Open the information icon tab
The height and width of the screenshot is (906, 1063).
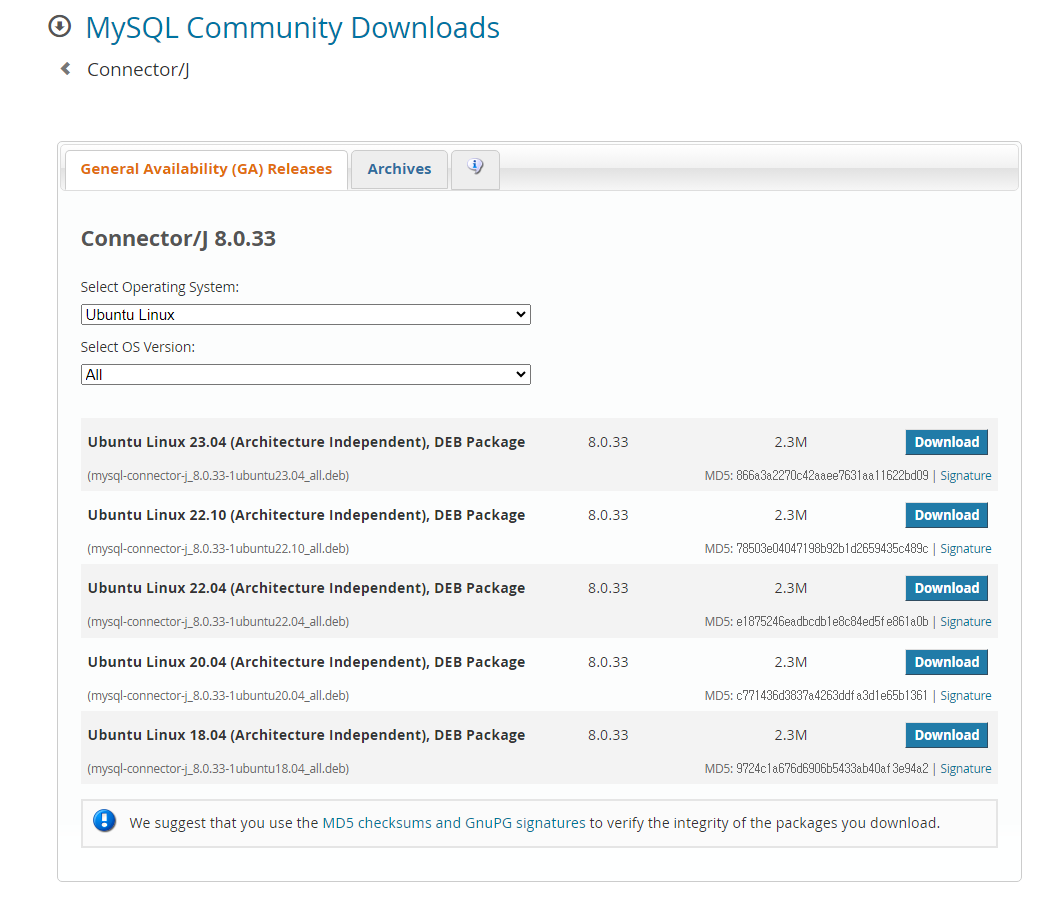[x=475, y=169]
